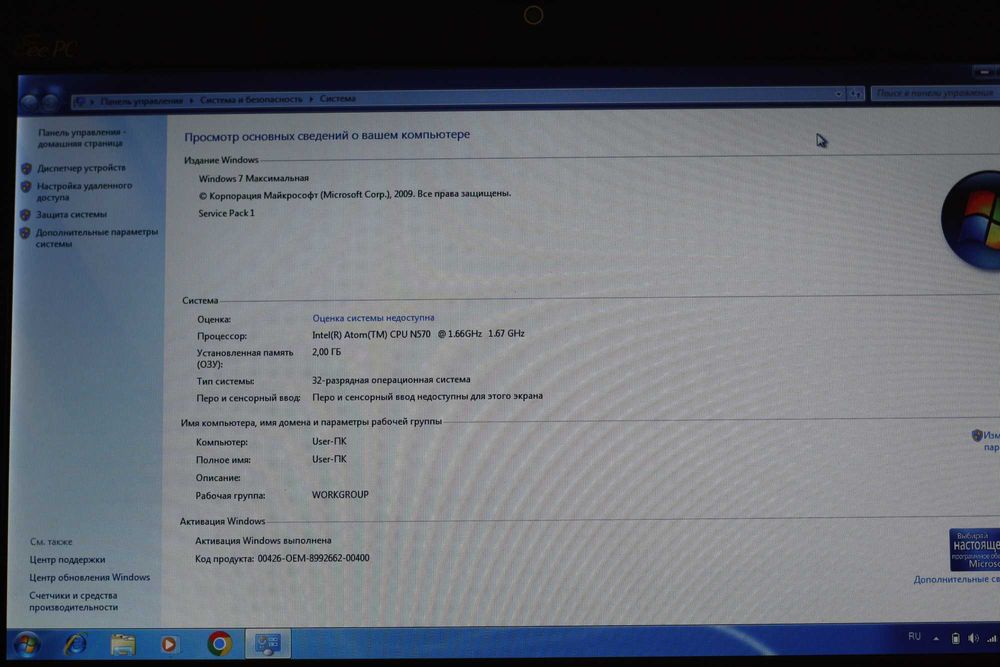Select the Control Panel taskbar button
This screenshot has width=1000, height=667.
[268, 643]
